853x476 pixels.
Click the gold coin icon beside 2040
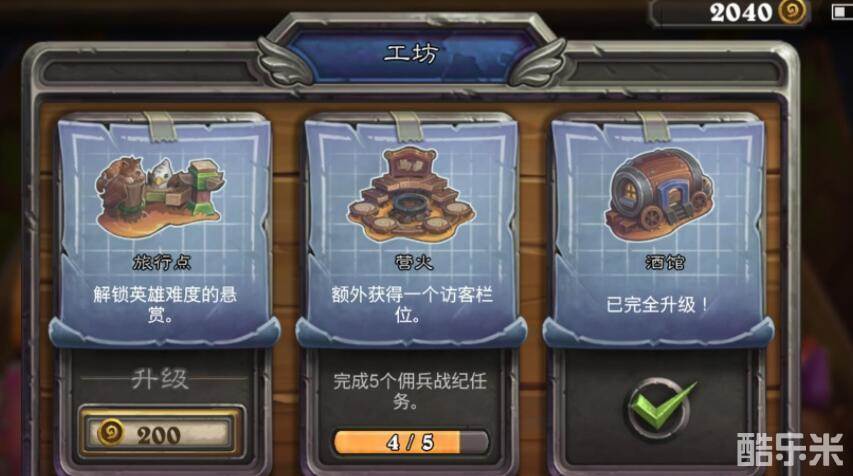[x=791, y=12]
